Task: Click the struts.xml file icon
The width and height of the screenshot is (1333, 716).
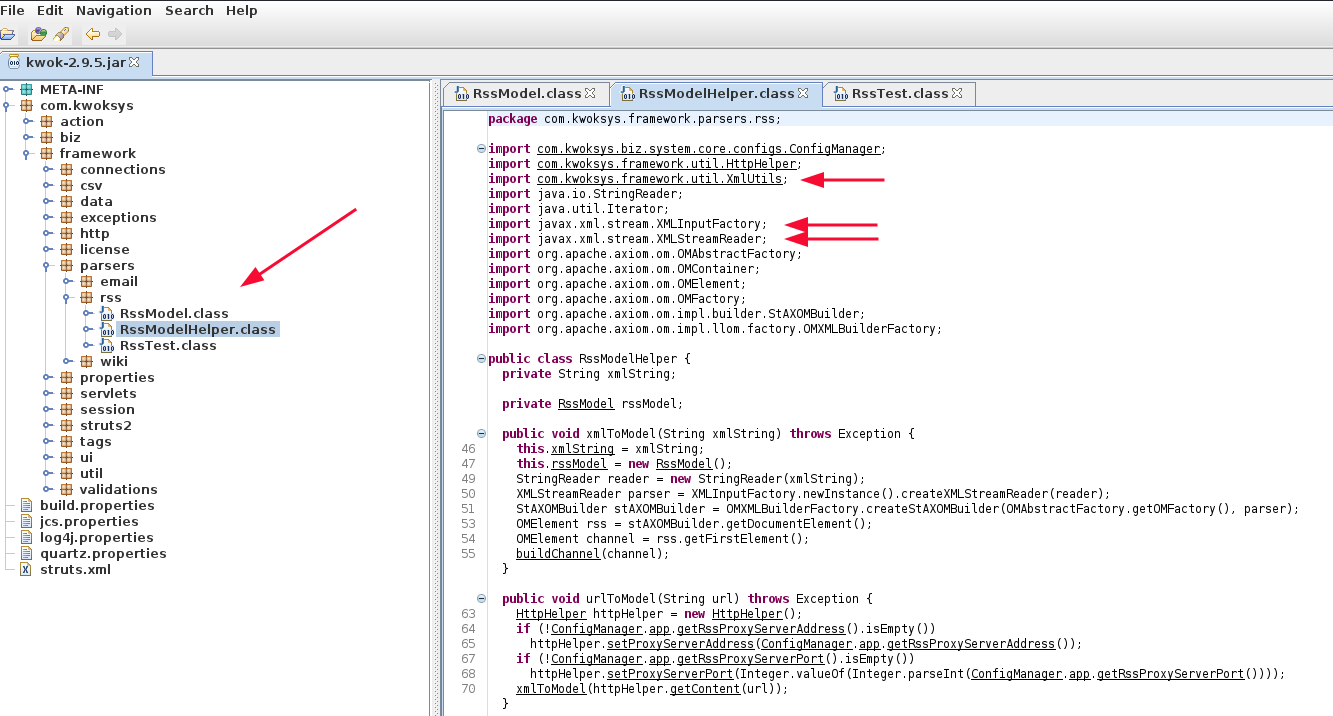Action: click(26, 570)
